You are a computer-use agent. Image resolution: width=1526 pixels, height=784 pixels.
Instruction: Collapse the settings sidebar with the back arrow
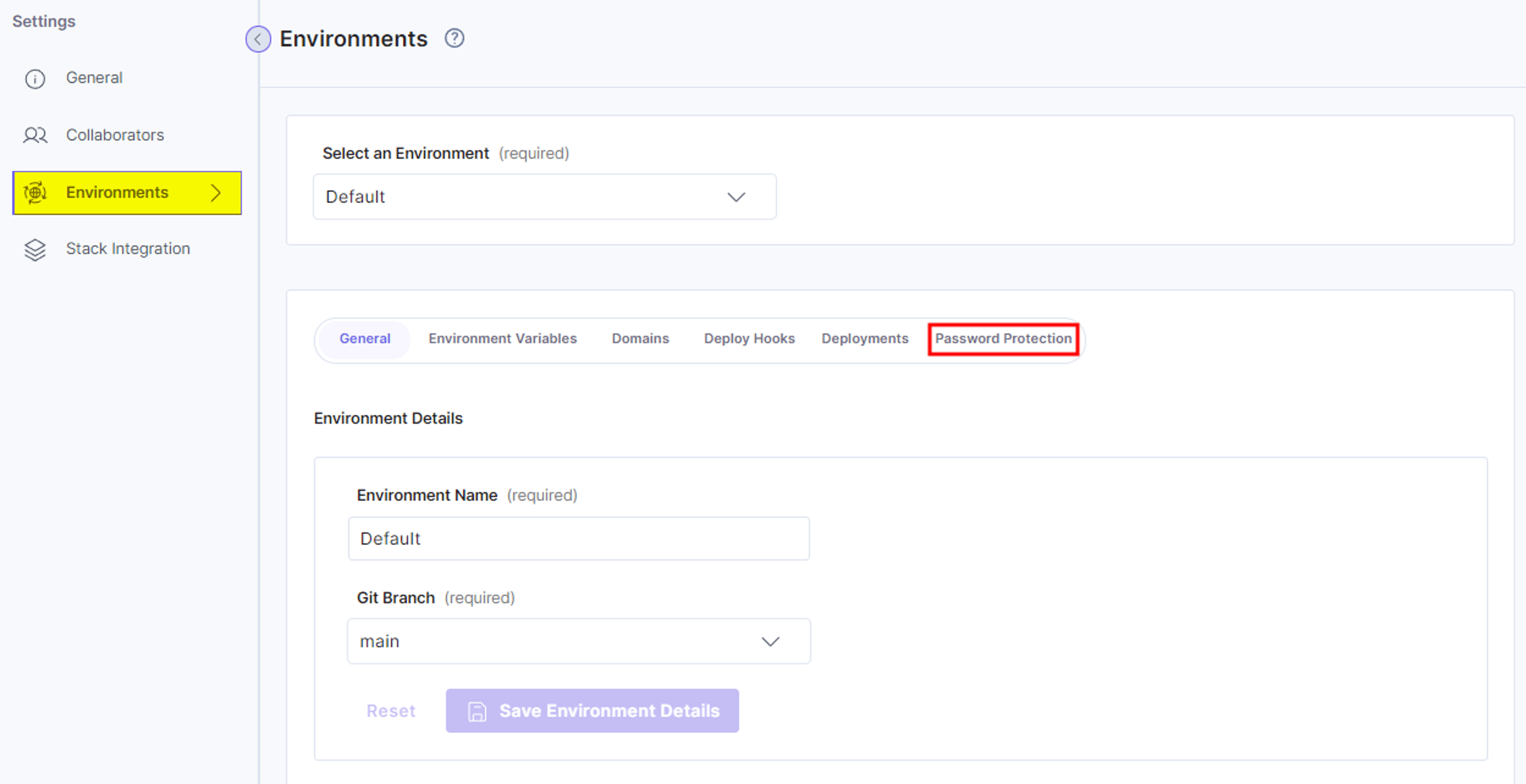point(258,39)
